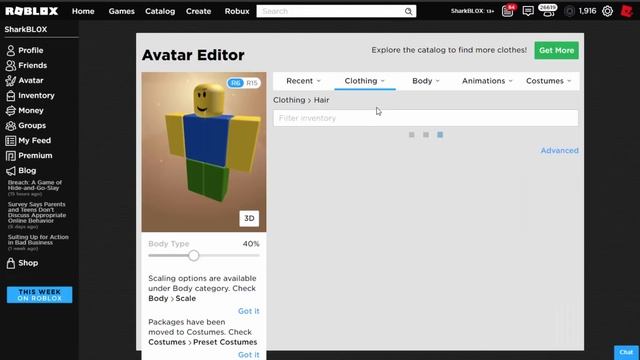This screenshot has height=360, width=640.
Task: Dismiss packages tip with lower Got it
Action: point(249,355)
